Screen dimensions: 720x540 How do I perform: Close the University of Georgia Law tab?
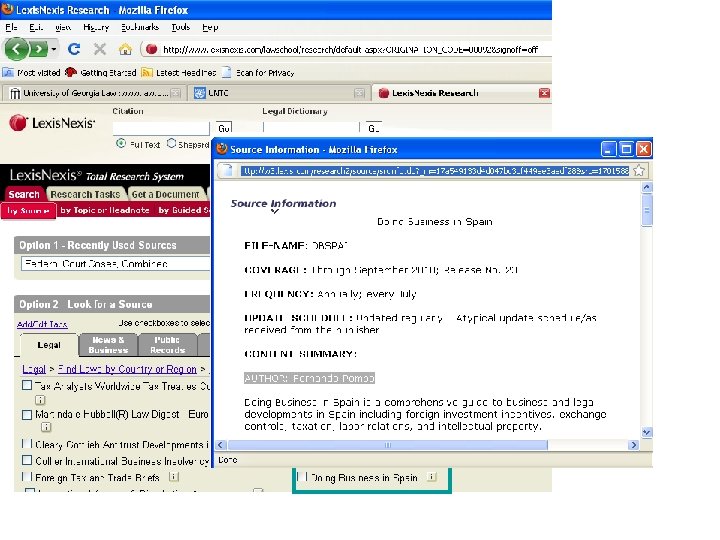coord(175,93)
